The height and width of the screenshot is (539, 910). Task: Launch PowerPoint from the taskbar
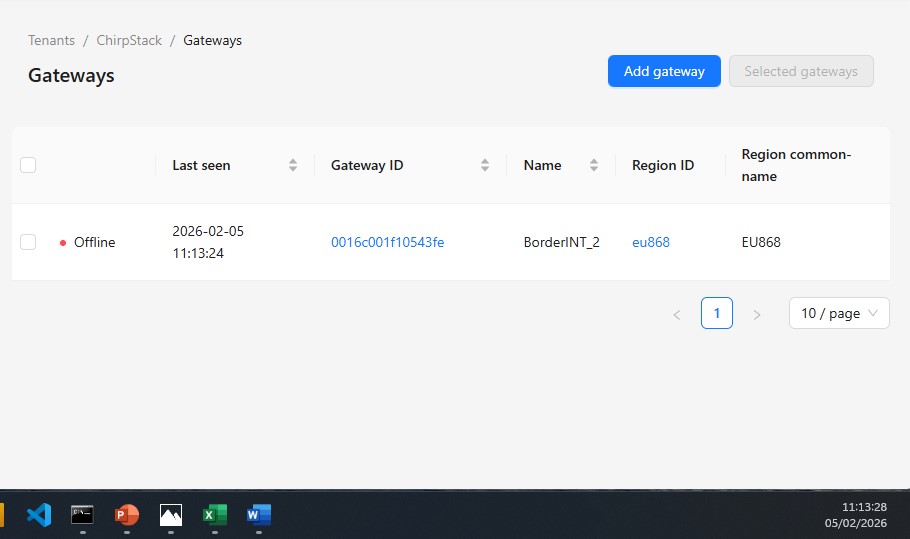(x=127, y=515)
